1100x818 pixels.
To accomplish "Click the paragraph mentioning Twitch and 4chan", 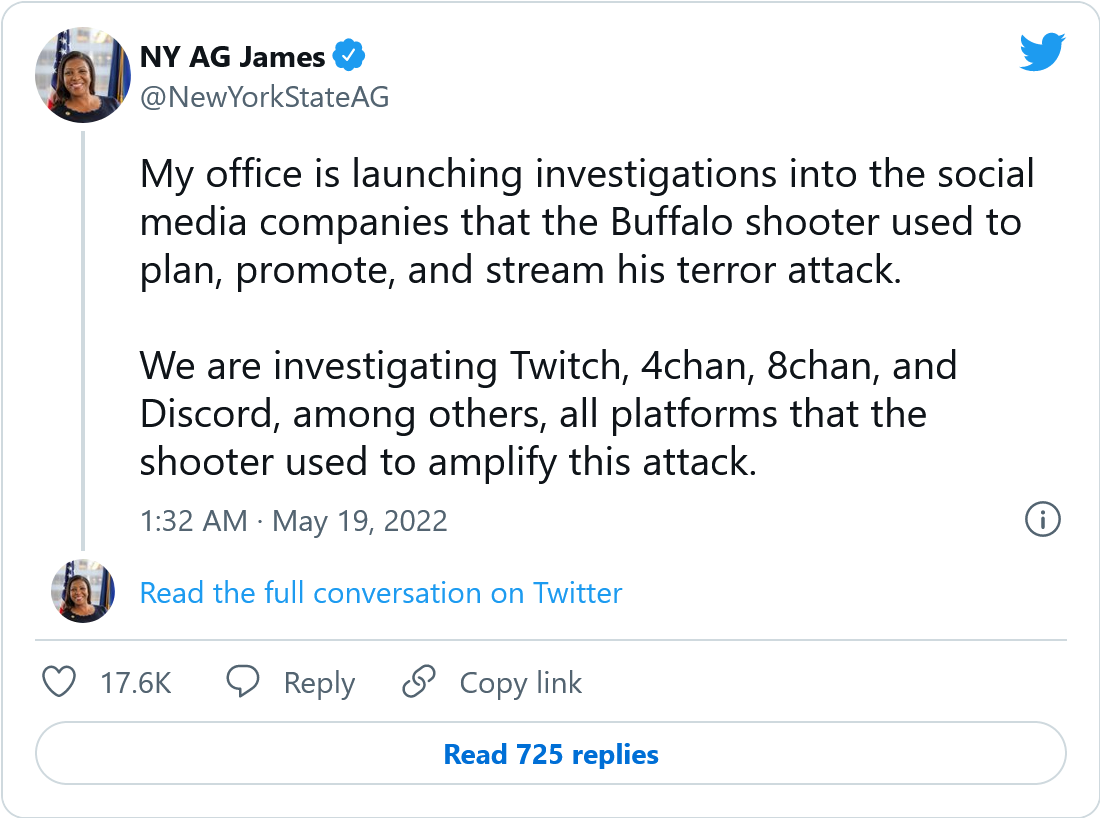I will [548, 414].
